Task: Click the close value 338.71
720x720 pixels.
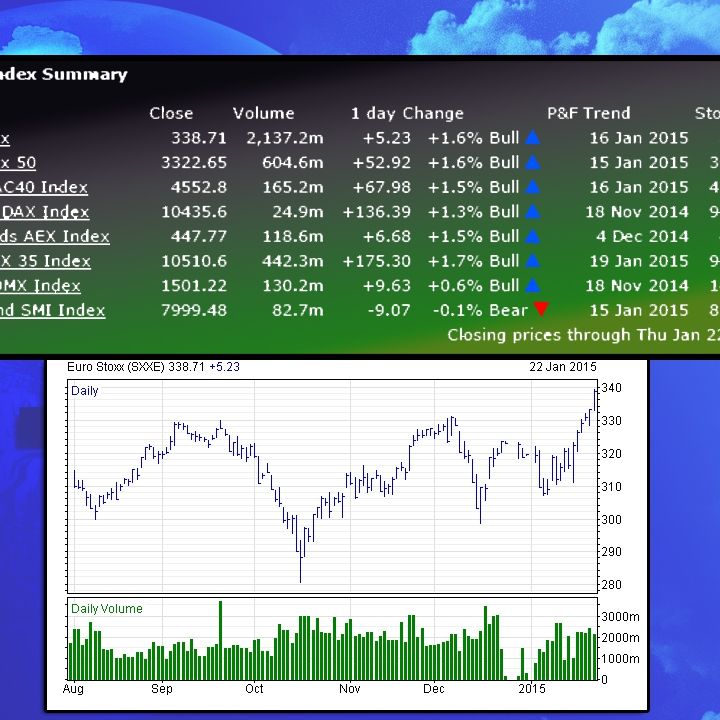Action: 199,138
